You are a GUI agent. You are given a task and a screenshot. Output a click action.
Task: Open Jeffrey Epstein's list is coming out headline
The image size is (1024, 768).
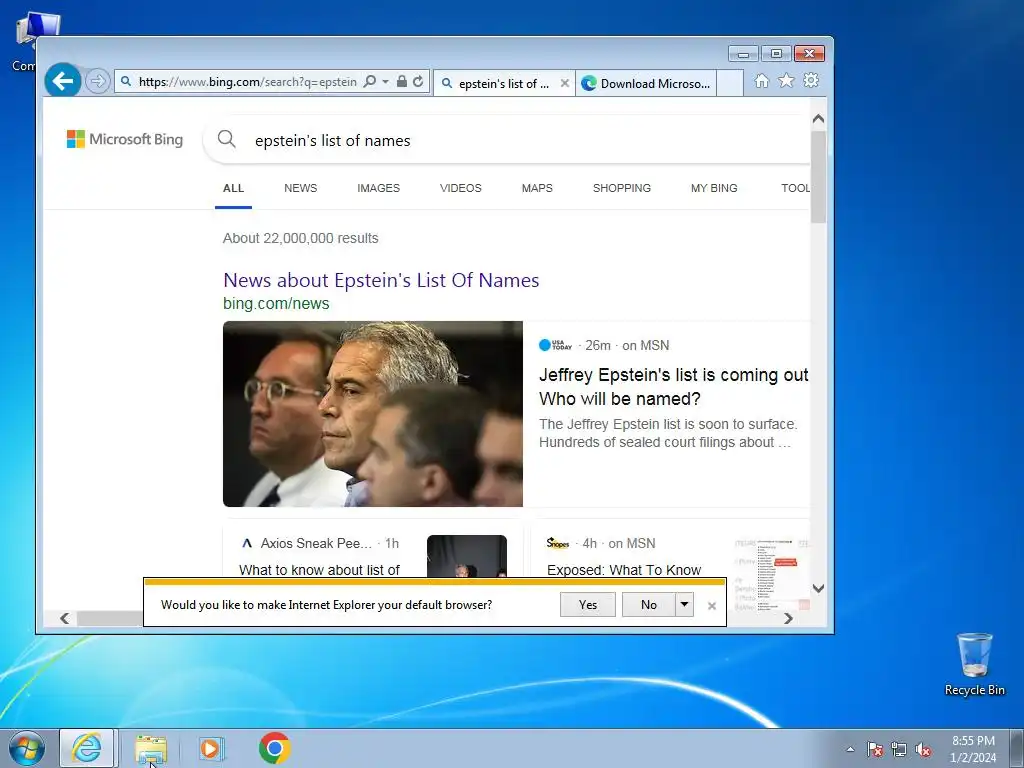tap(673, 387)
